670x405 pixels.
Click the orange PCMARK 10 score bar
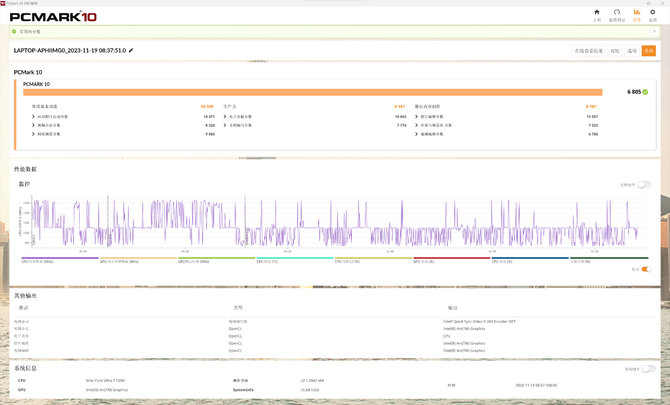tap(313, 92)
